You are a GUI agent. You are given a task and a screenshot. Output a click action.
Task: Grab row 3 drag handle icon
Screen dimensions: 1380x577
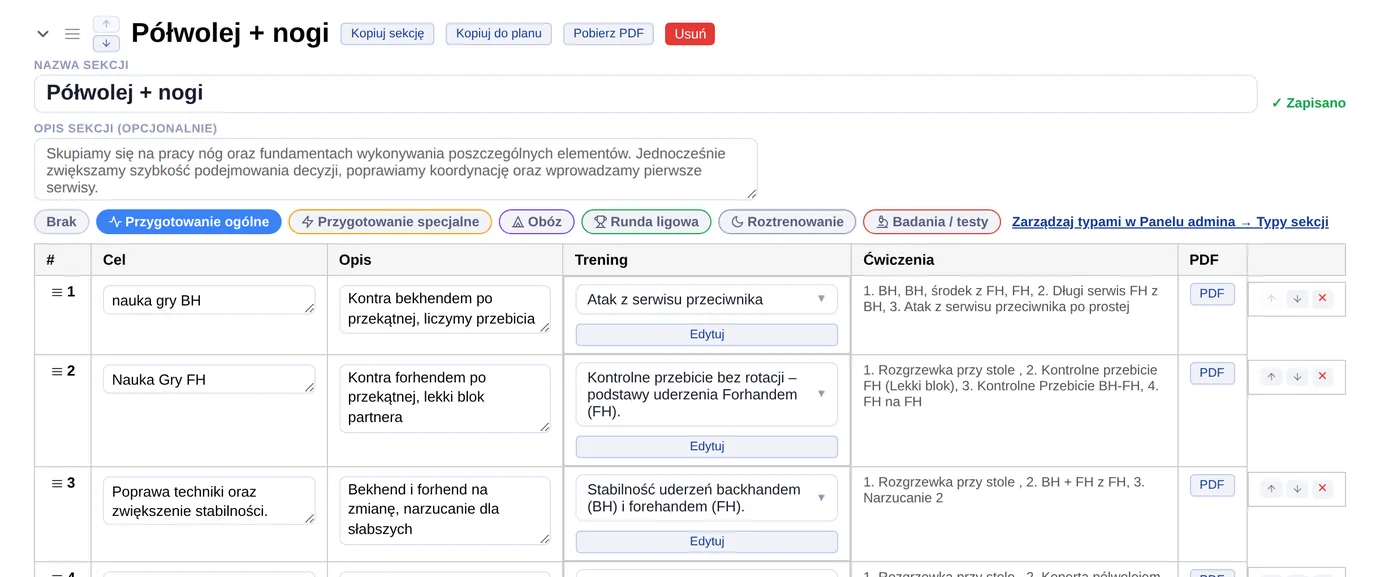(x=57, y=483)
